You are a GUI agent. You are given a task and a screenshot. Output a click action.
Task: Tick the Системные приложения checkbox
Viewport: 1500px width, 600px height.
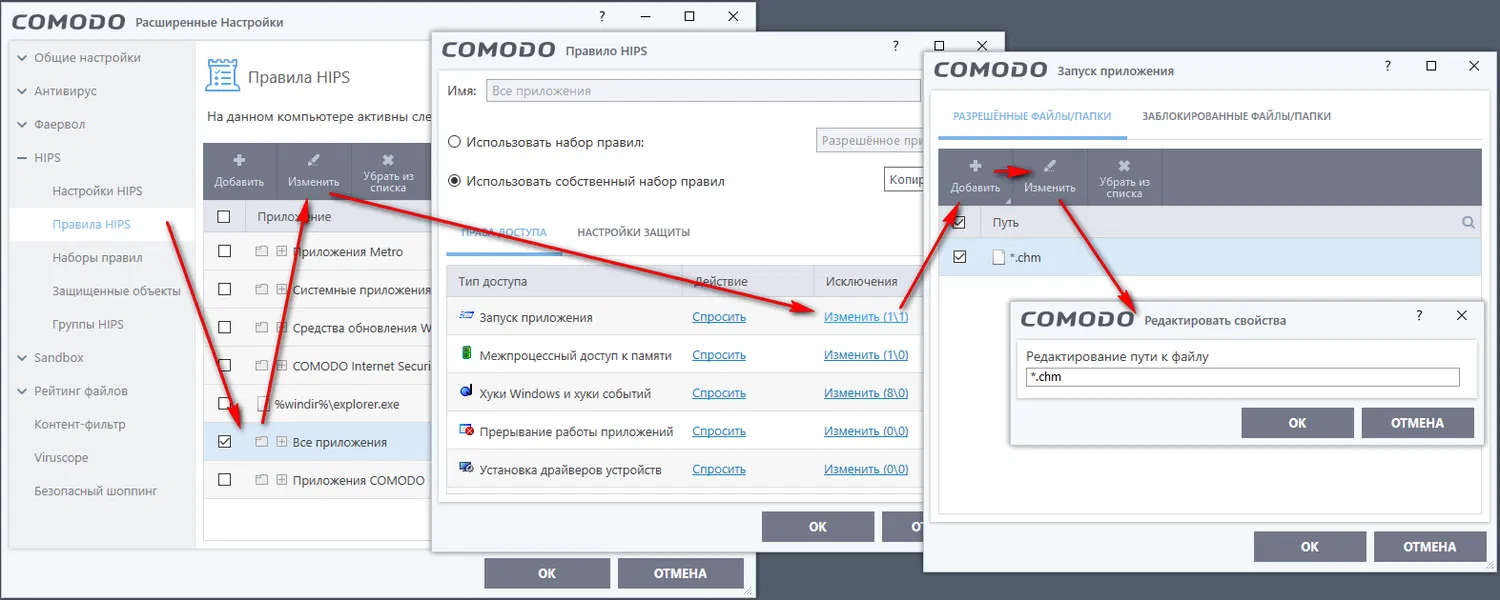[224, 289]
